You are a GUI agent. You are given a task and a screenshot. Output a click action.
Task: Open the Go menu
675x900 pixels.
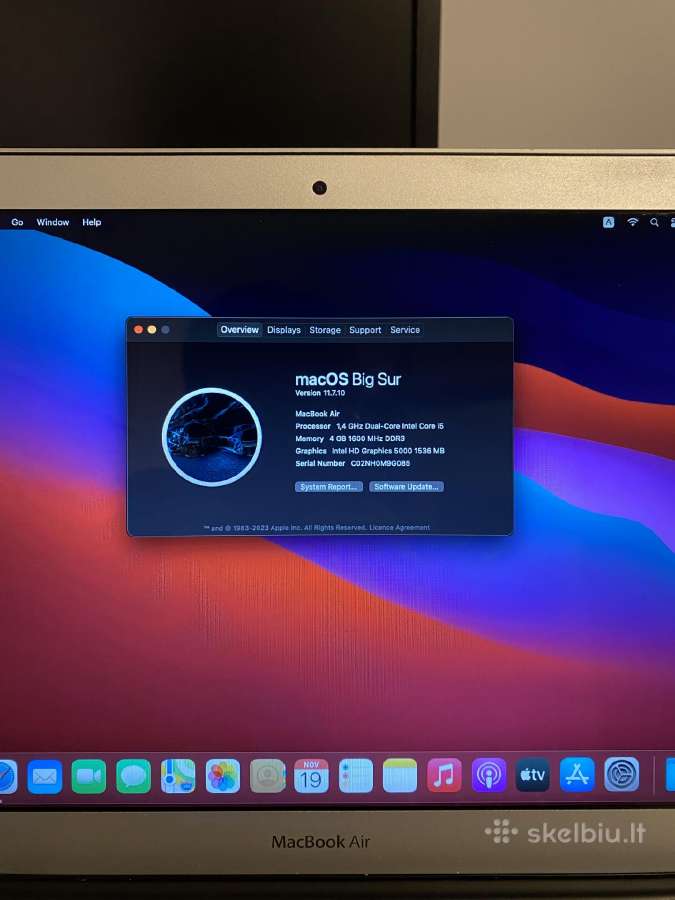pos(17,222)
